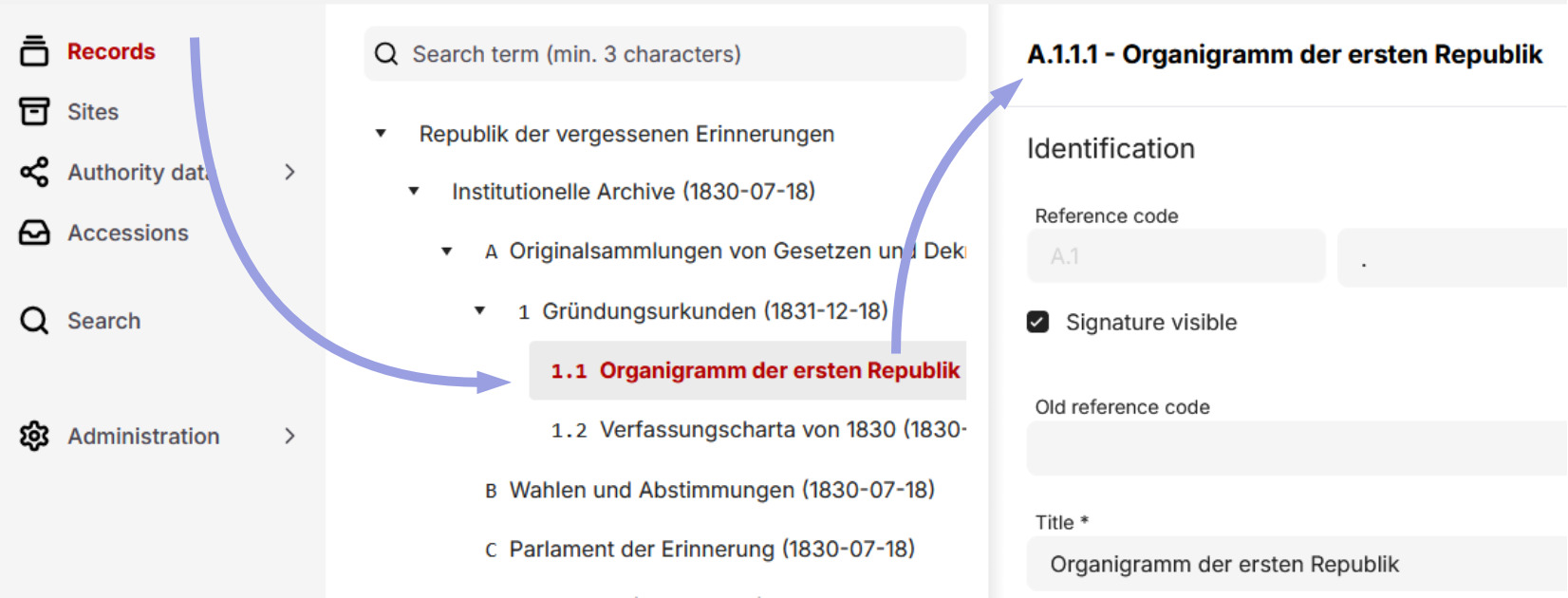The image size is (1568, 598).
Task: Select 1.2 Verfassungscharta von 1830 record
Action: 758,430
